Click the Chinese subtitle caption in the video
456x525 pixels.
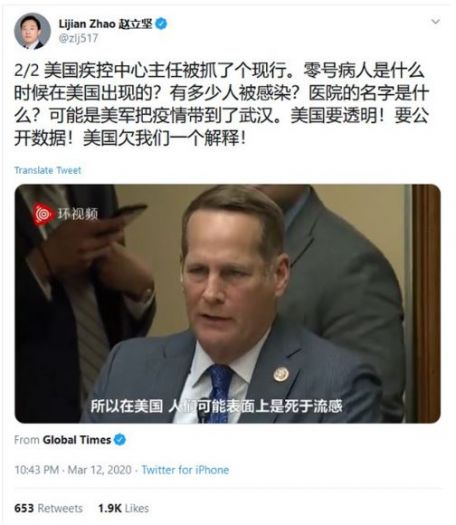click(216, 406)
